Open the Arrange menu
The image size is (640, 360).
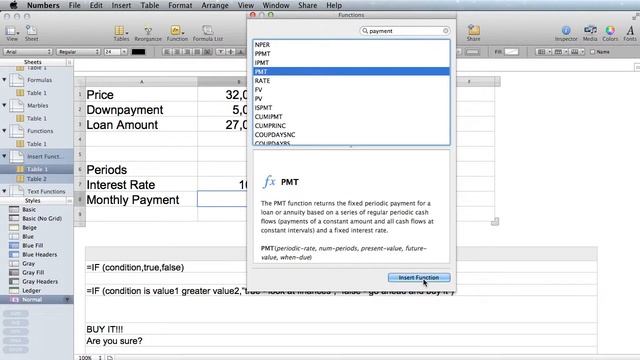coord(215,5)
